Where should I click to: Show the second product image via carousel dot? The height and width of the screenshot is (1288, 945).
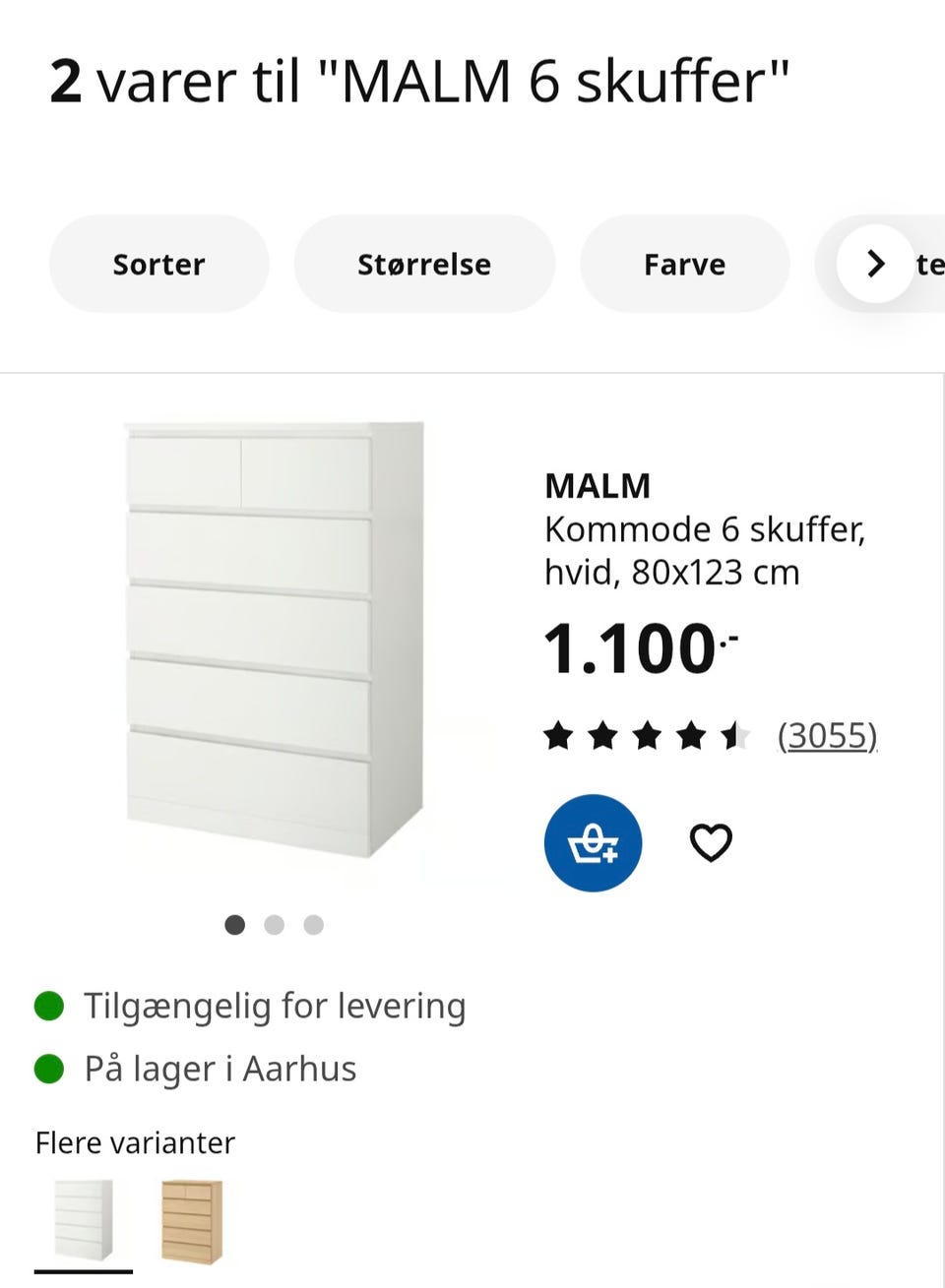[275, 925]
